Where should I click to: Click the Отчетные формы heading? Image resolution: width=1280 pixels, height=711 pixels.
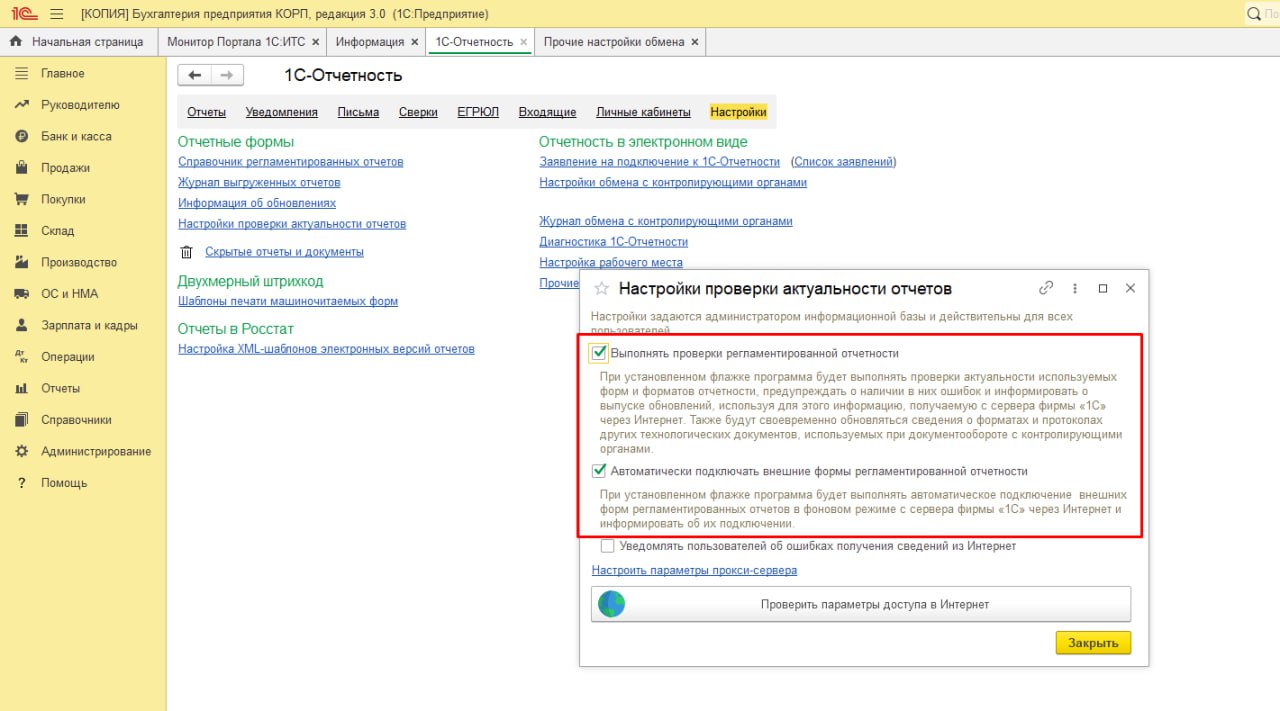(236, 142)
